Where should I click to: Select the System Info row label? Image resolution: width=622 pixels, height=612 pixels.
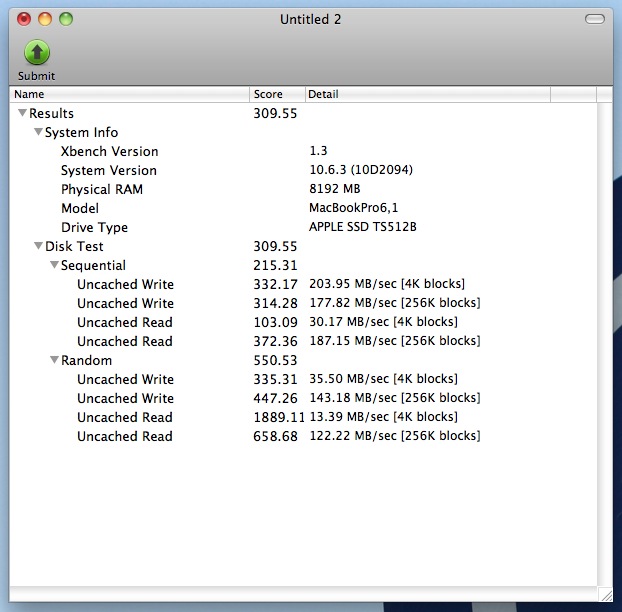coord(81,132)
